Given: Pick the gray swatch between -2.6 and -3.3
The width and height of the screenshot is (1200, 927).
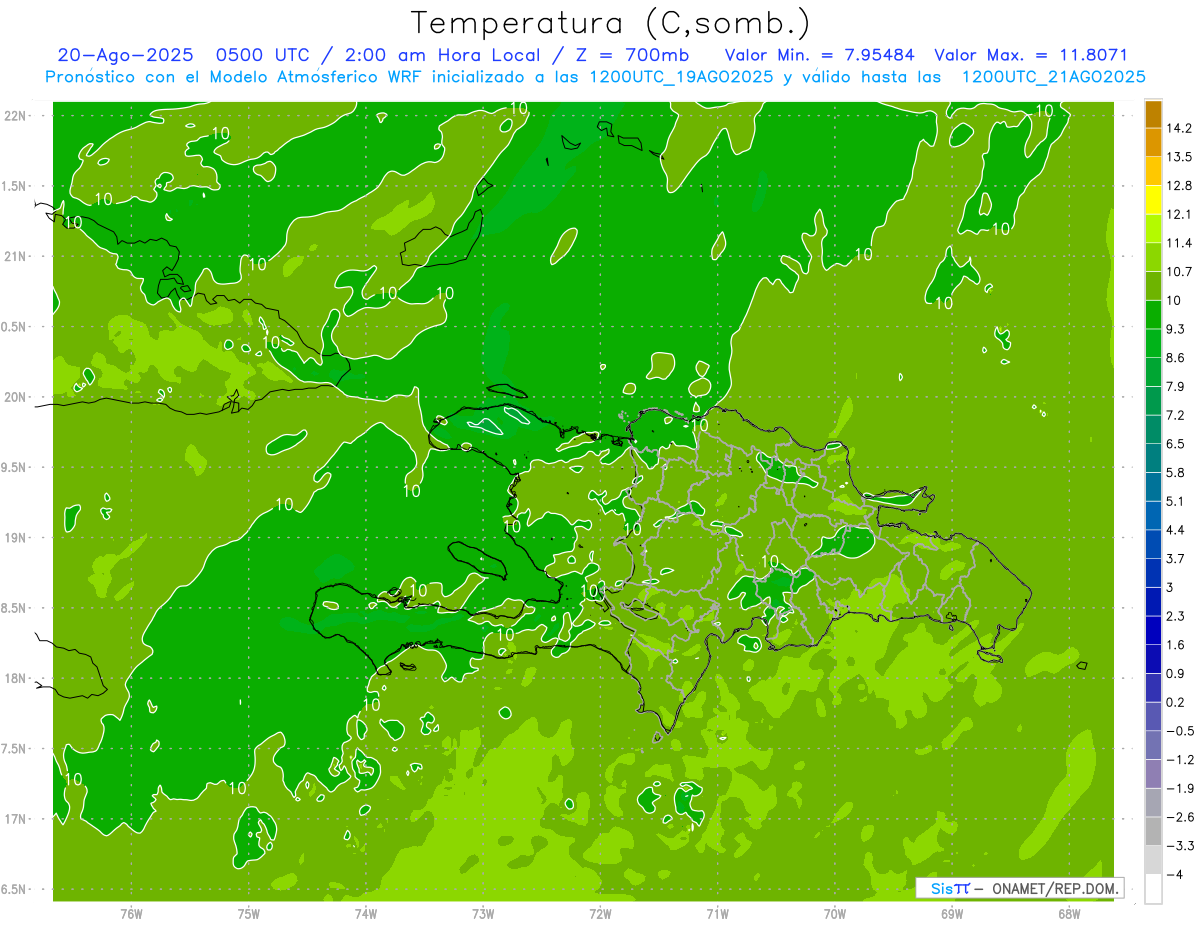Looking at the screenshot, I should click(x=1153, y=832).
